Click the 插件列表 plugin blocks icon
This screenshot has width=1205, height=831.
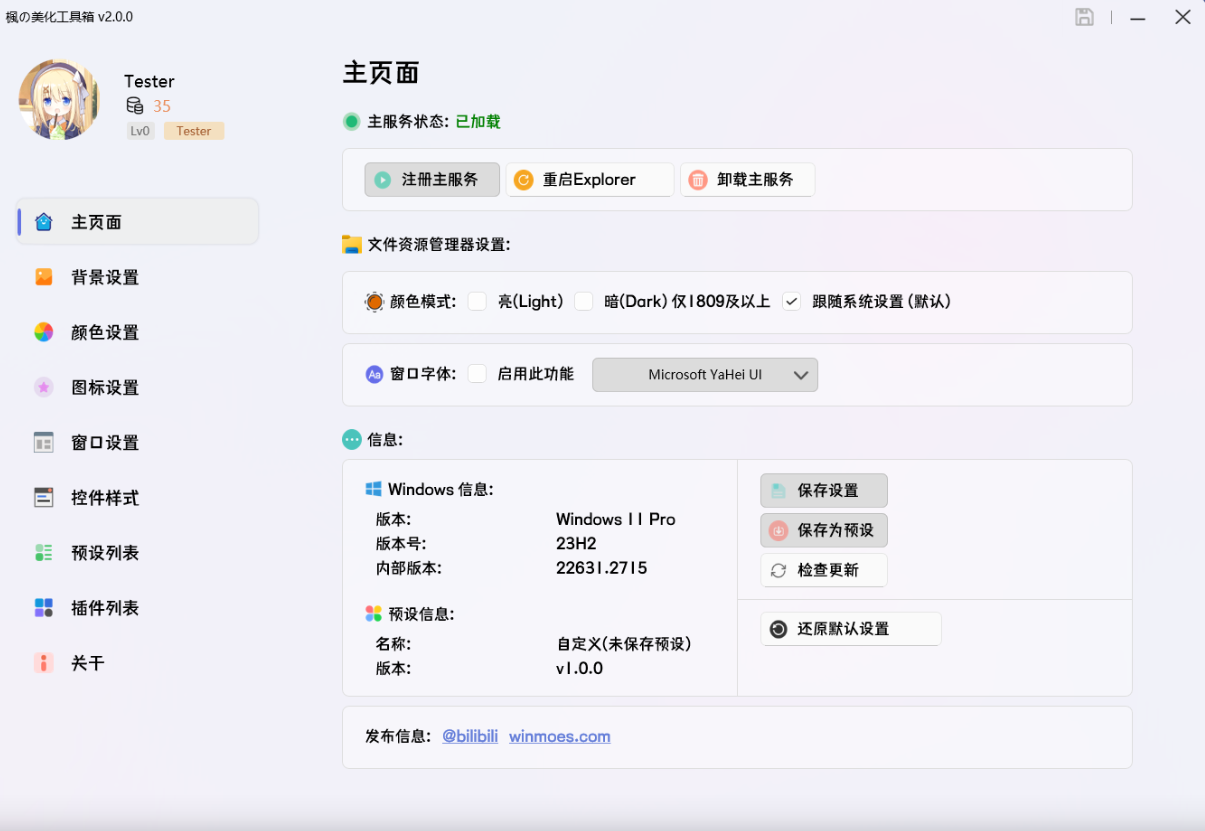(44, 607)
